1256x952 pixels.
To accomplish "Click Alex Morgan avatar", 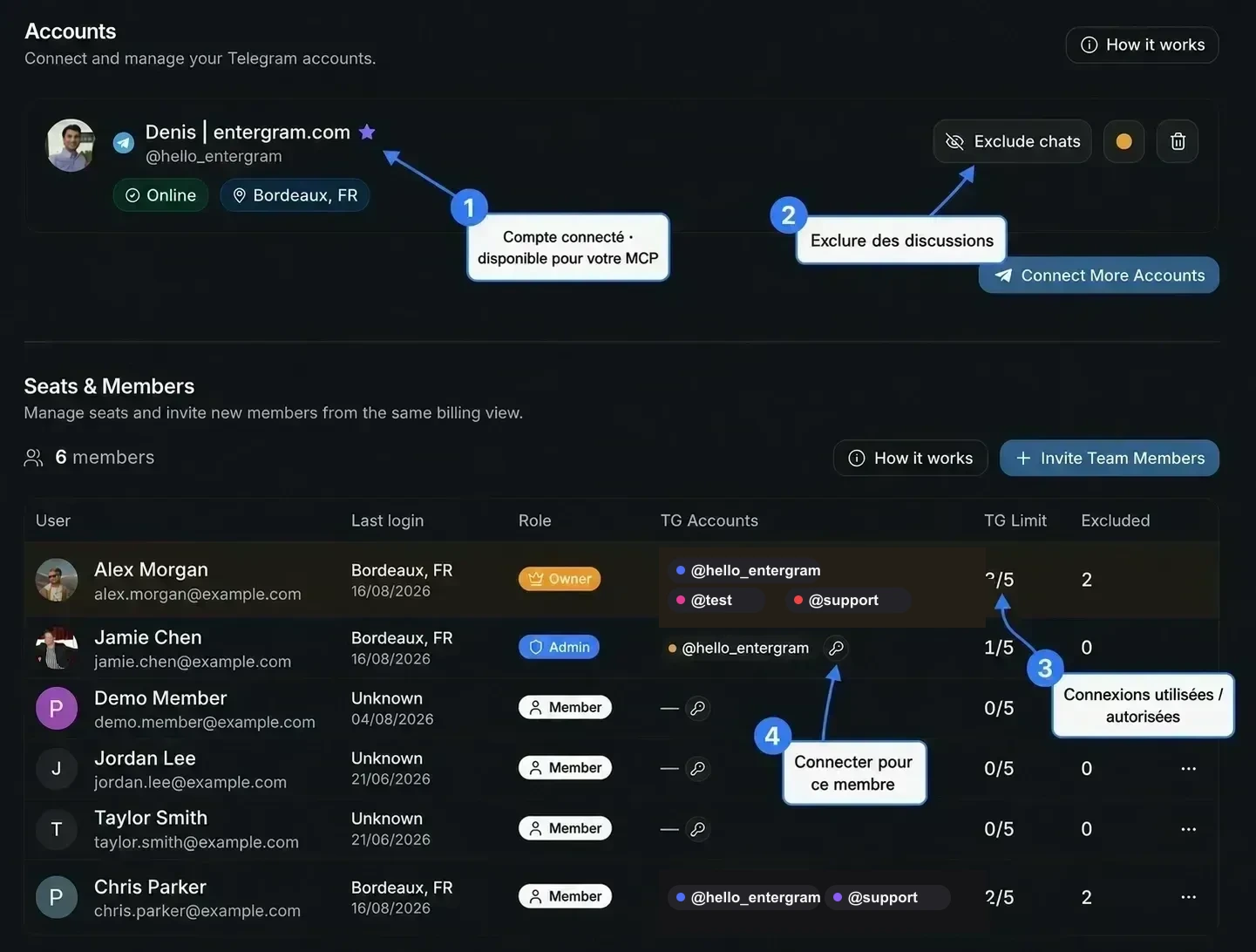I will coord(57,580).
